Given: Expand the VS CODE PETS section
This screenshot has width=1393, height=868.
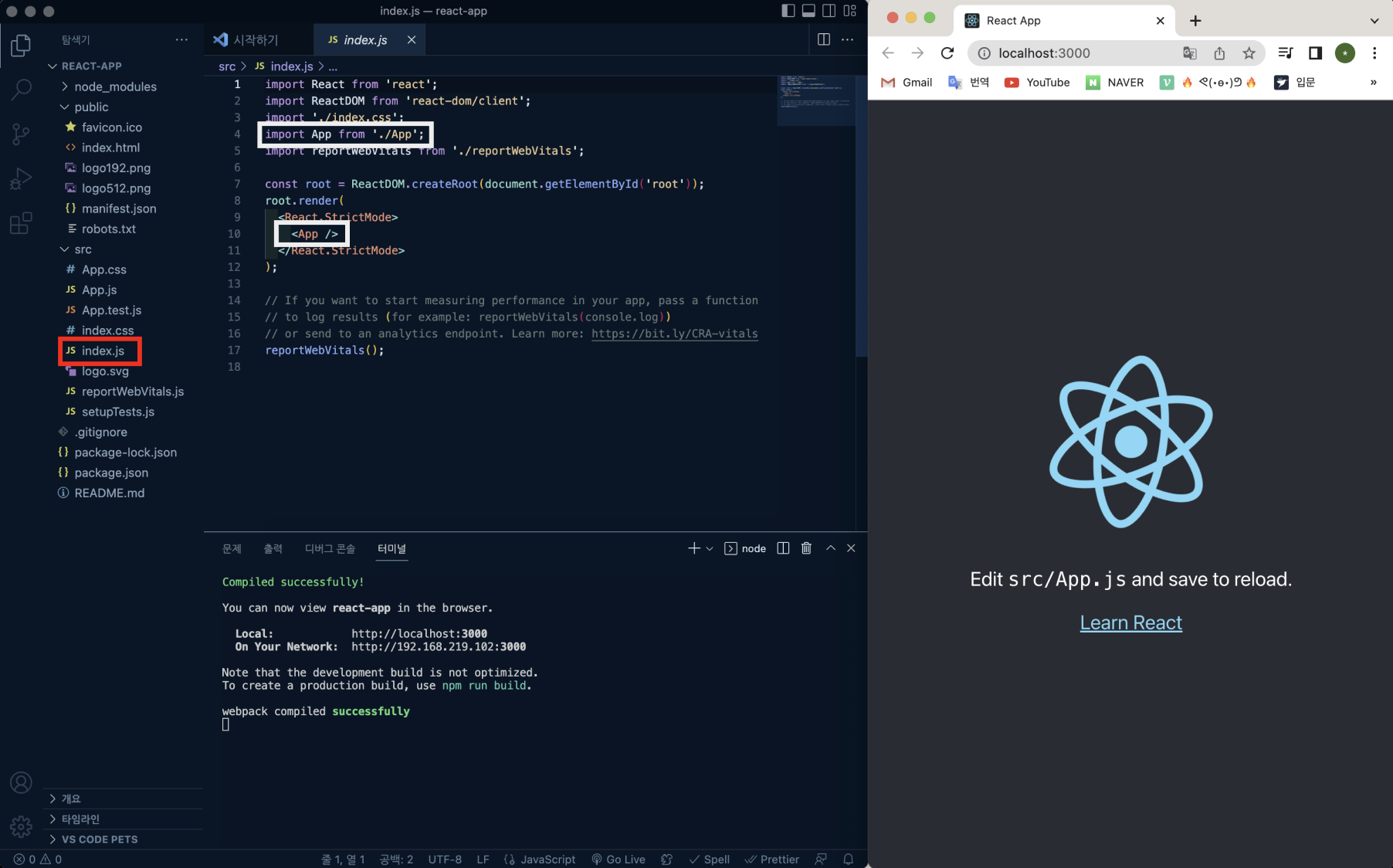Looking at the screenshot, I should pos(124,839).
